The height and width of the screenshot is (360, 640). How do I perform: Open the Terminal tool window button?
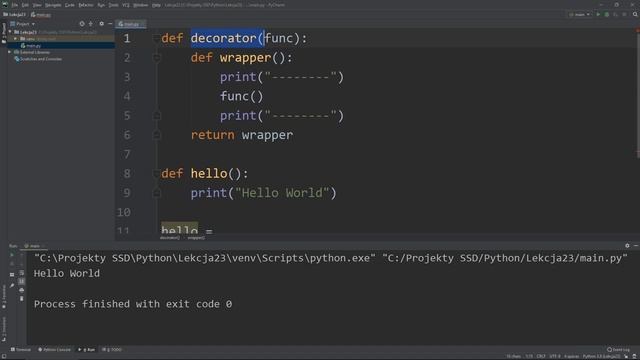point(21,350)
